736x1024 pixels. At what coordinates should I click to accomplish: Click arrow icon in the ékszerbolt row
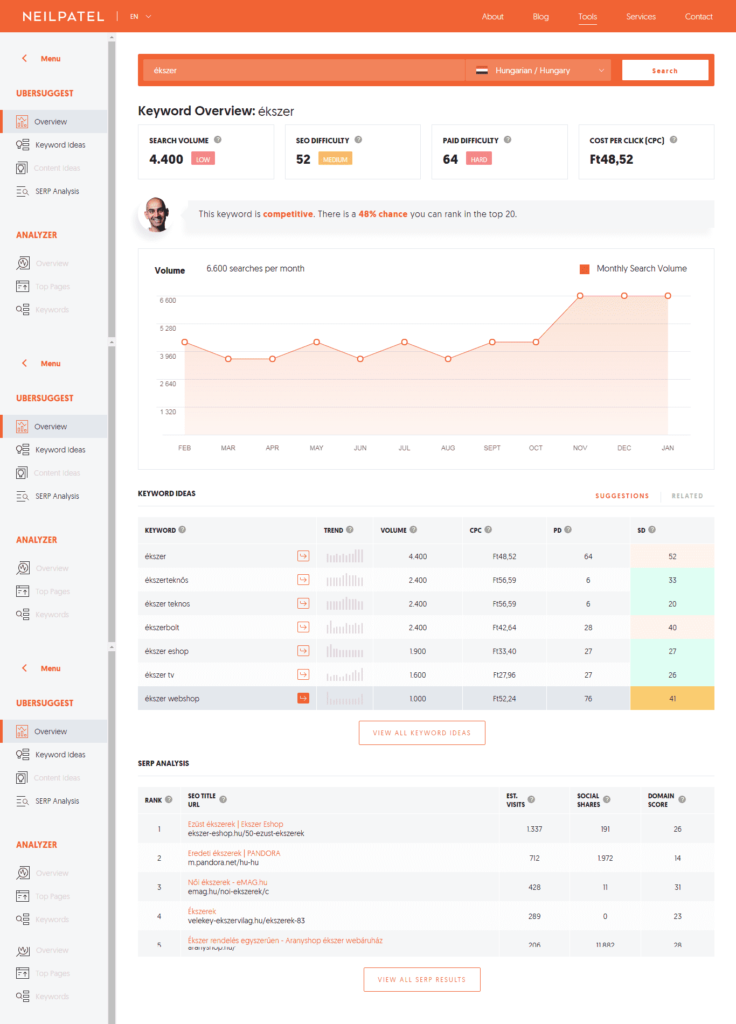303,627
